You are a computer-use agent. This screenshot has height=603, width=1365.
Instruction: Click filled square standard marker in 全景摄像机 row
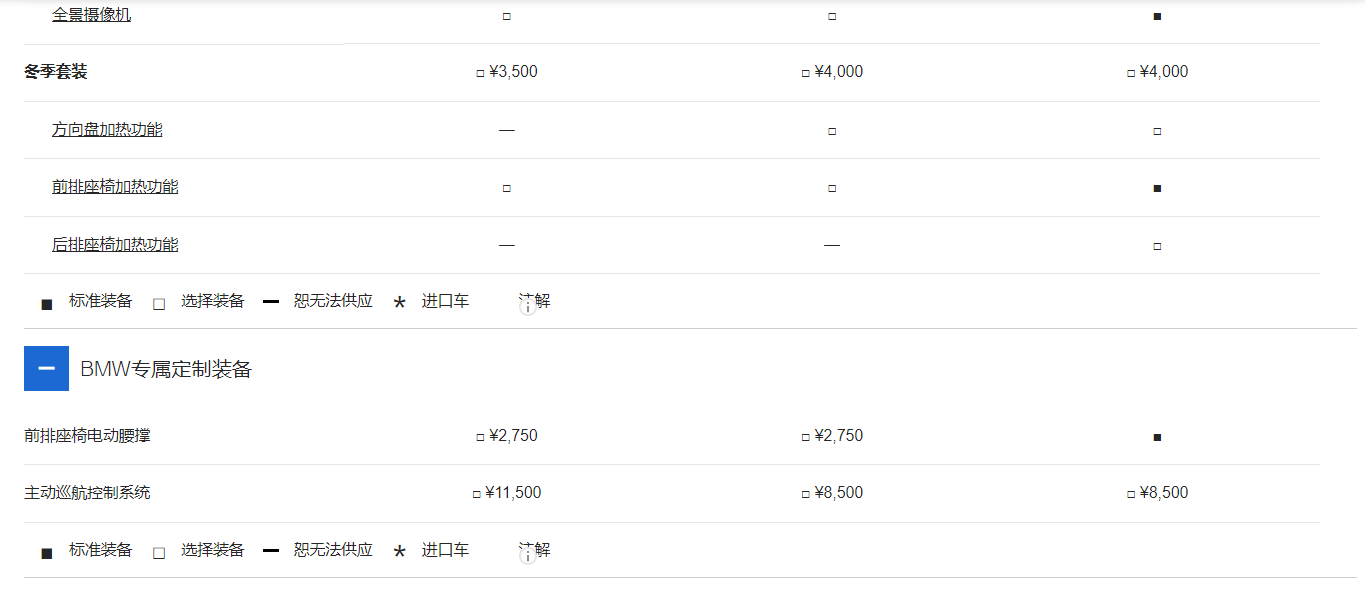(x=1157, y=16)
